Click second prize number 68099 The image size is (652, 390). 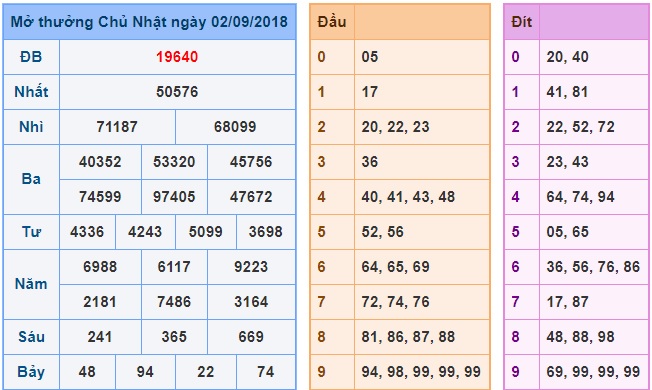(235, 127)
